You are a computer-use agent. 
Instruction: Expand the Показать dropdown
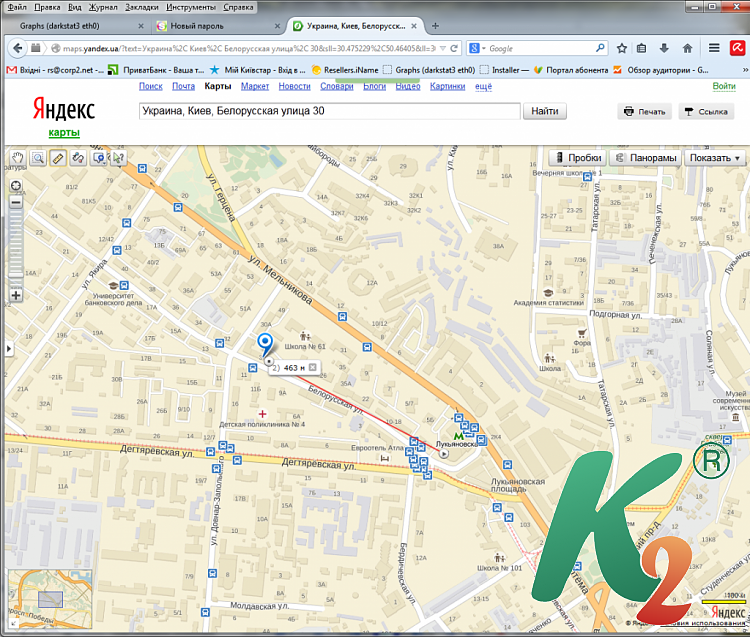(715, 158)
